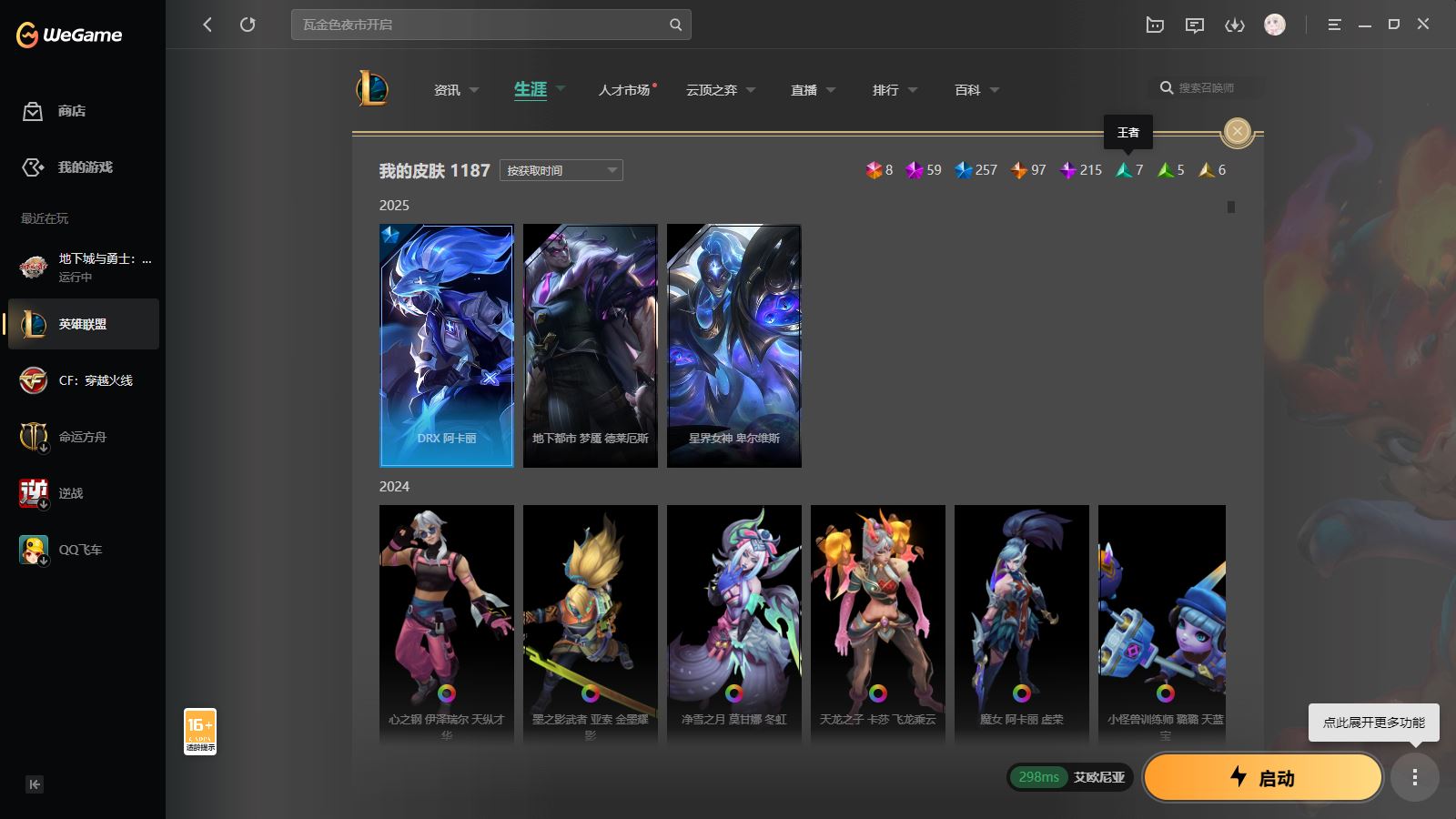
Task: Toggle the 257 blue gem rarity filter
Action: coord(964,170)
